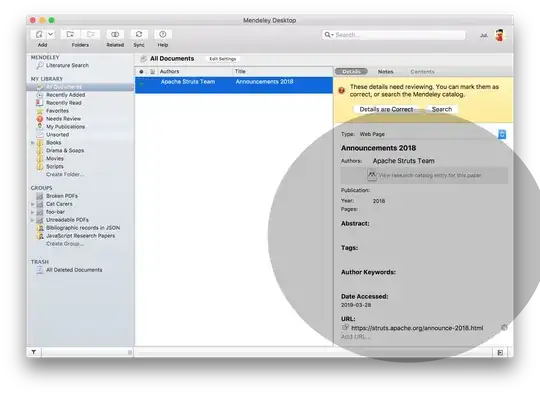Click the filter funnel icon at bottom left
This screenshot has height=395, width=540.
34,352
